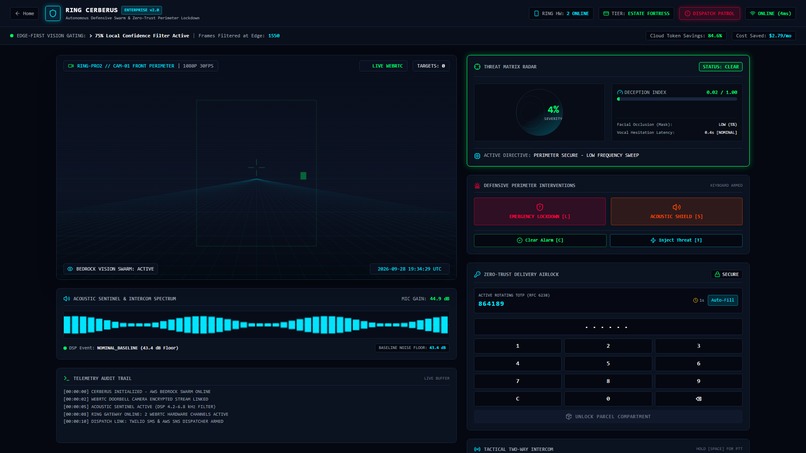Click the camera feed UTC timestamp
806x453 pixels.
coord(409,269)
